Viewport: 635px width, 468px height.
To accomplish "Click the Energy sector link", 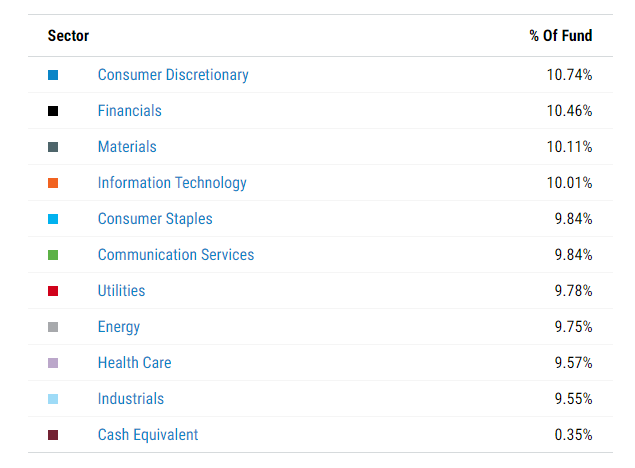I will pyautogui.click(x=119, y=327).
